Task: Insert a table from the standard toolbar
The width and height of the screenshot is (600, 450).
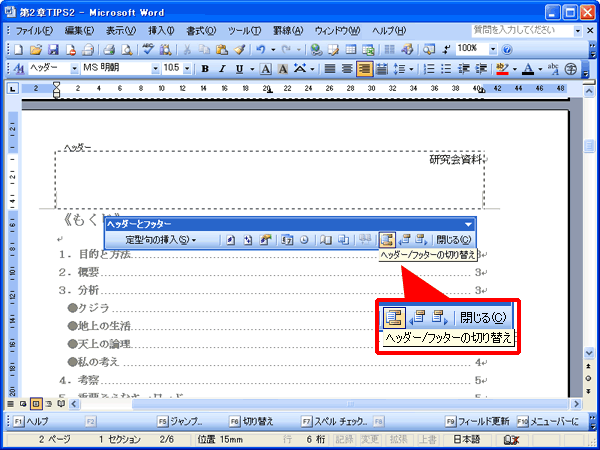Action: [351, 49]
